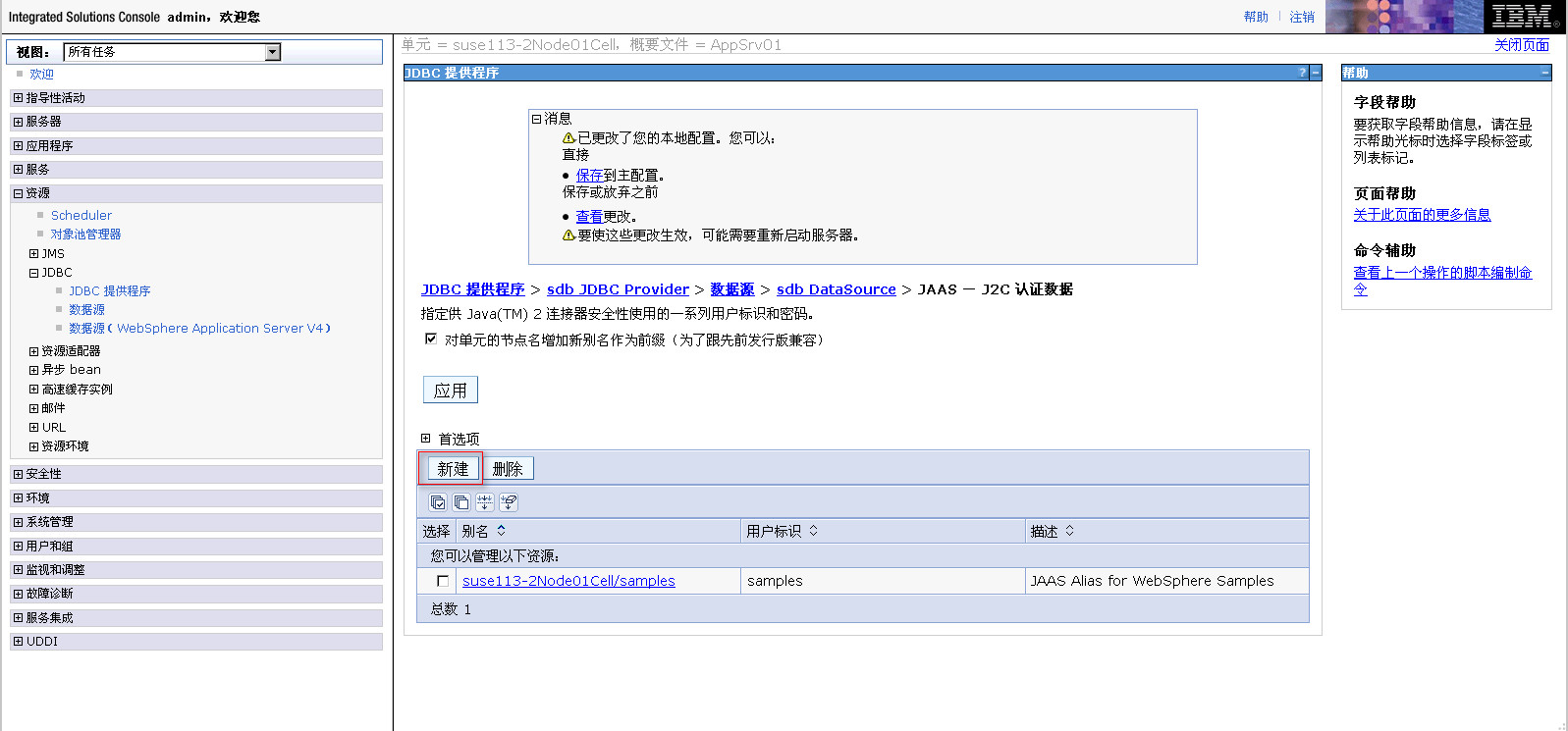Sort by 描述 column arrows
Screen dimensions: 1568x731
[1070, 531]
